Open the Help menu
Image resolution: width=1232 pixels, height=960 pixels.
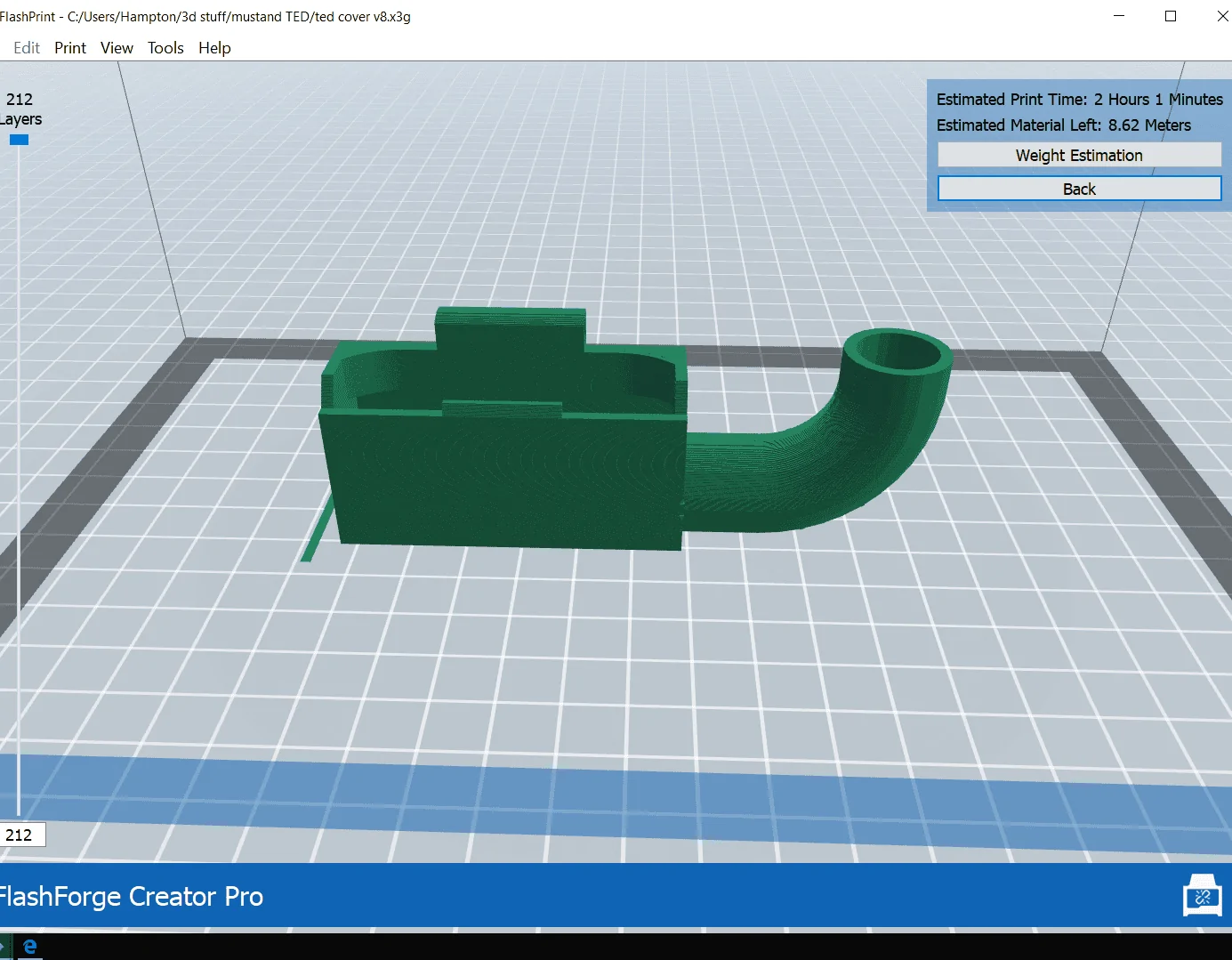point(214,48)
